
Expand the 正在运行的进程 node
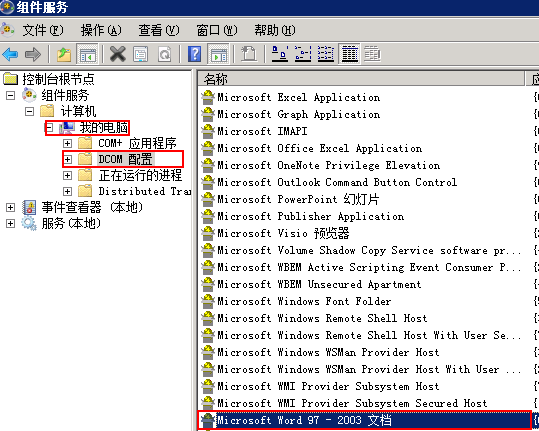(67, 175)
